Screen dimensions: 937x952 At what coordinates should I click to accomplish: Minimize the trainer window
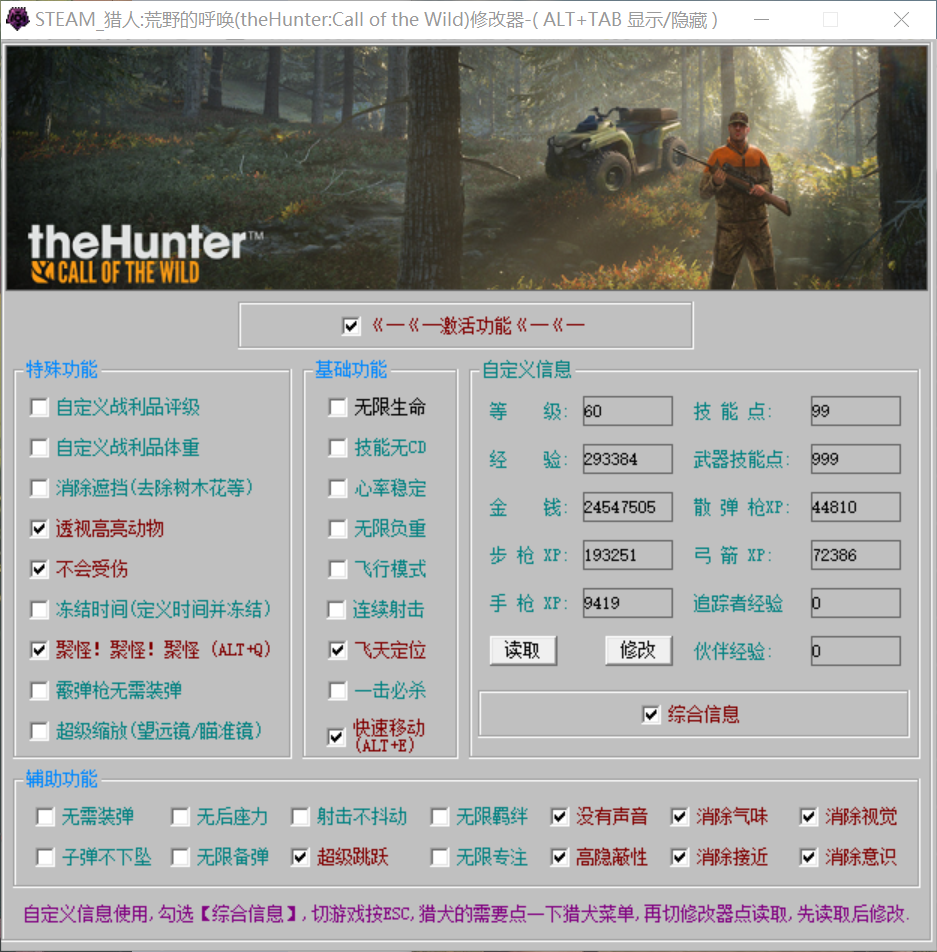(x=762, y=20)
